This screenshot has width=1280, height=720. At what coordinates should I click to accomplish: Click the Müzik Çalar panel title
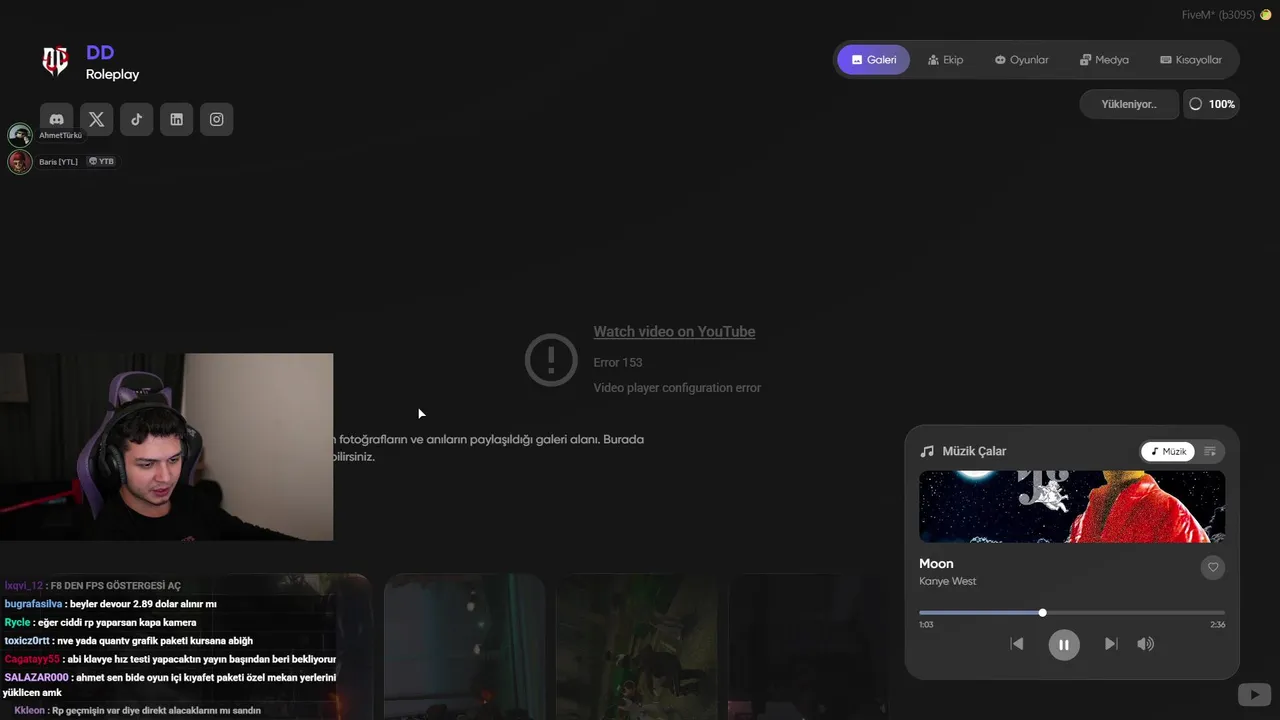point(974,452)
